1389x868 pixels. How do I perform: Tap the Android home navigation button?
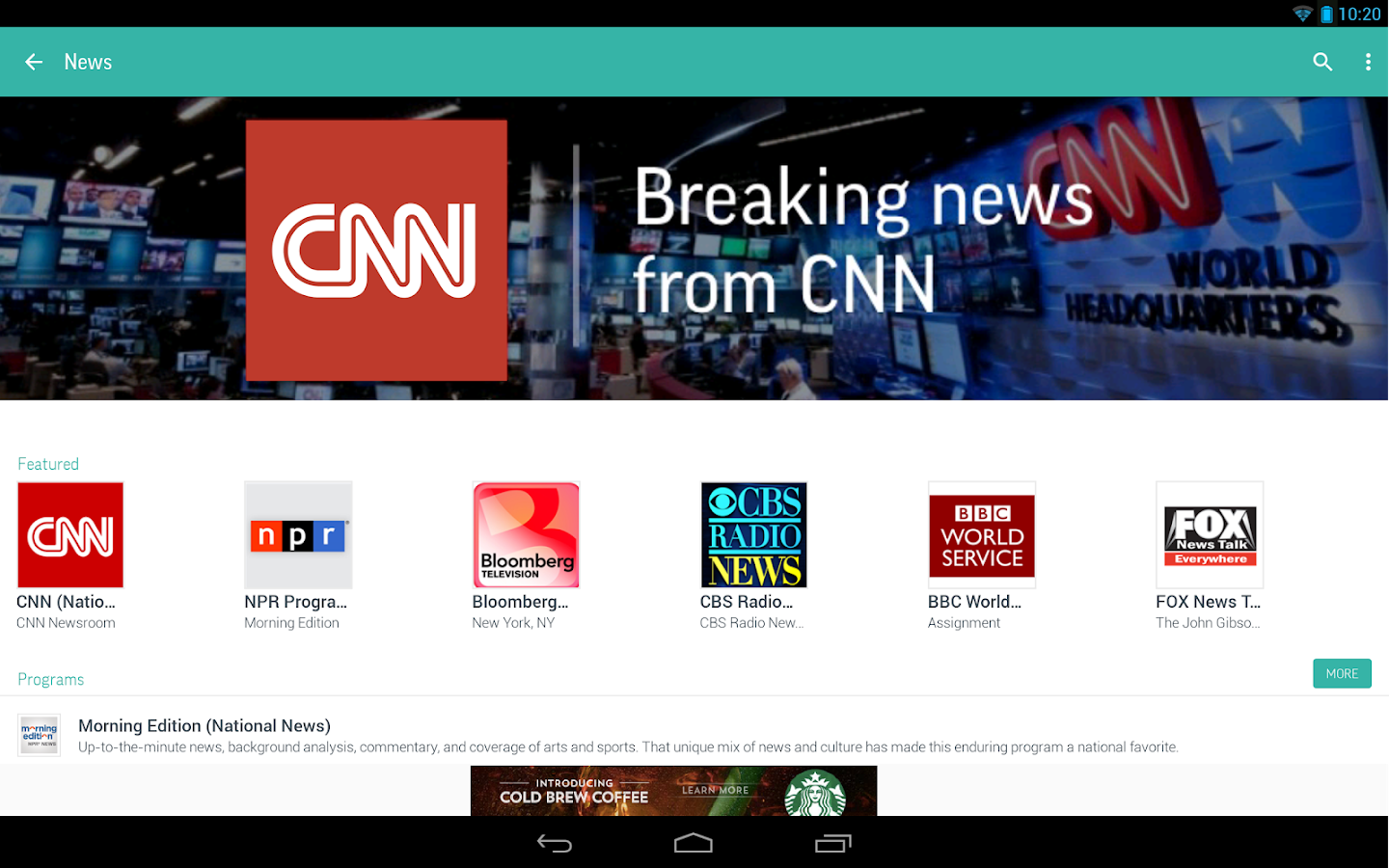point(694,843)
